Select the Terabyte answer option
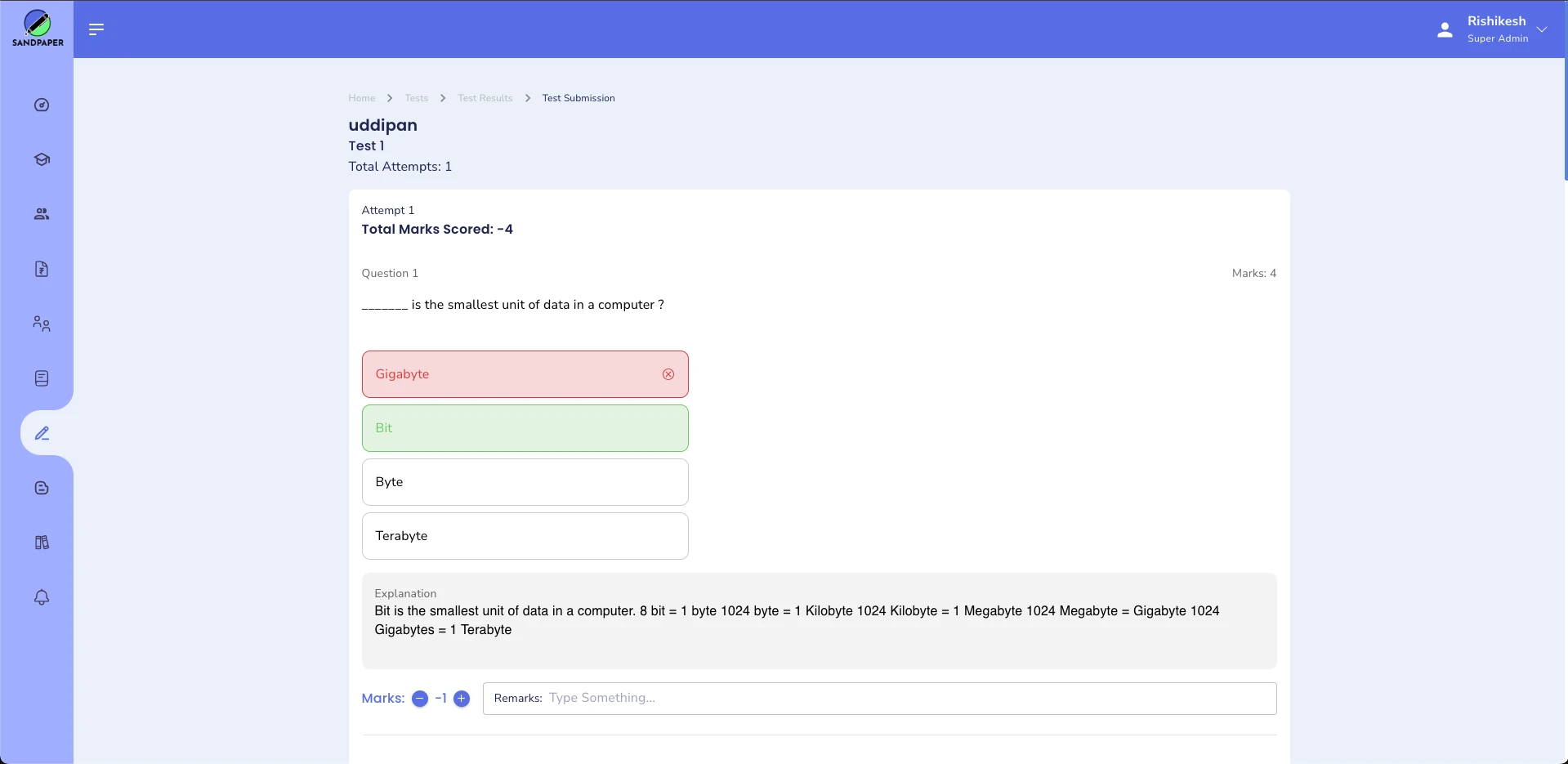The height and width of the screenshot is (764, 1568). pyautogui.click(x=525, y=536)
